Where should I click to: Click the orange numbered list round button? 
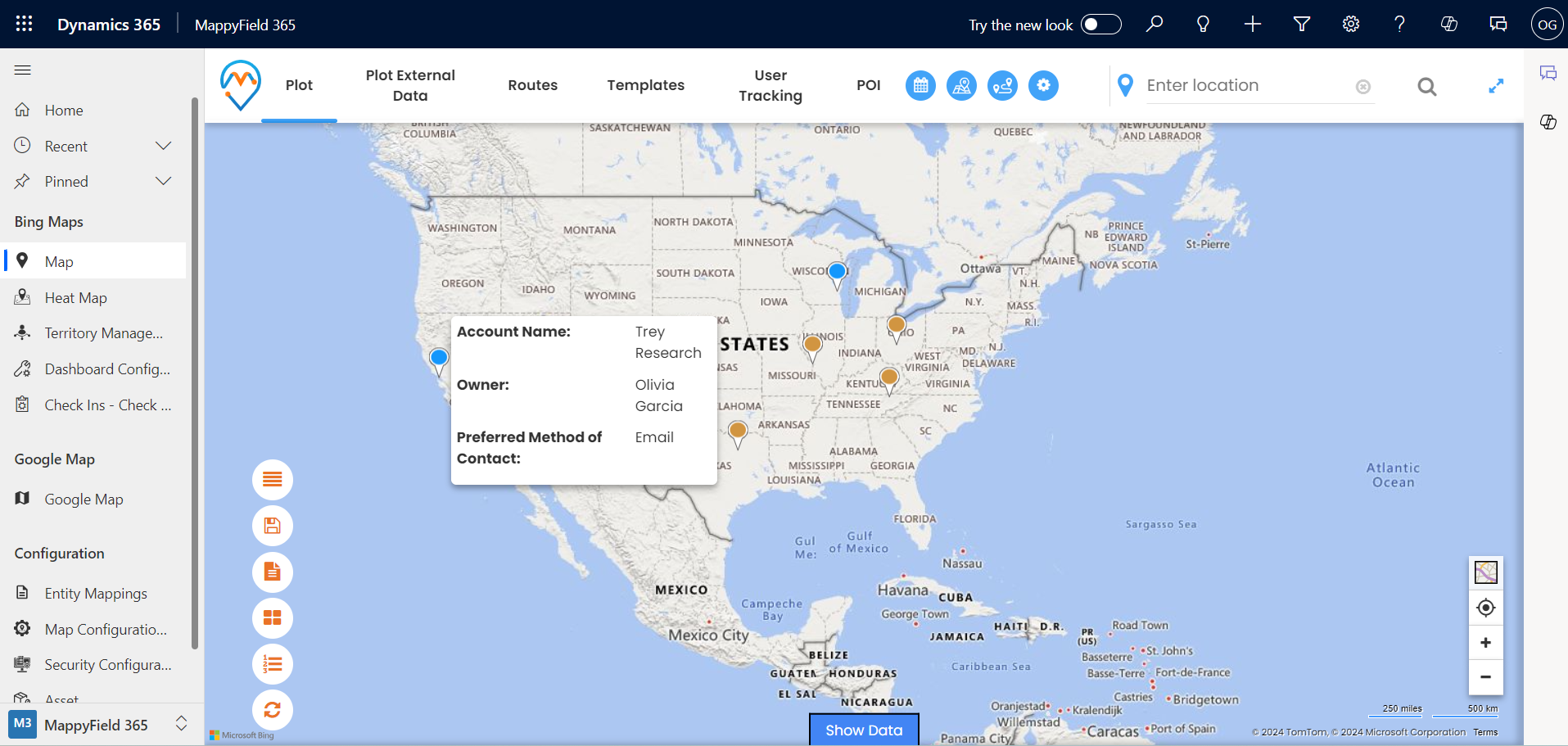pos(273,664)
